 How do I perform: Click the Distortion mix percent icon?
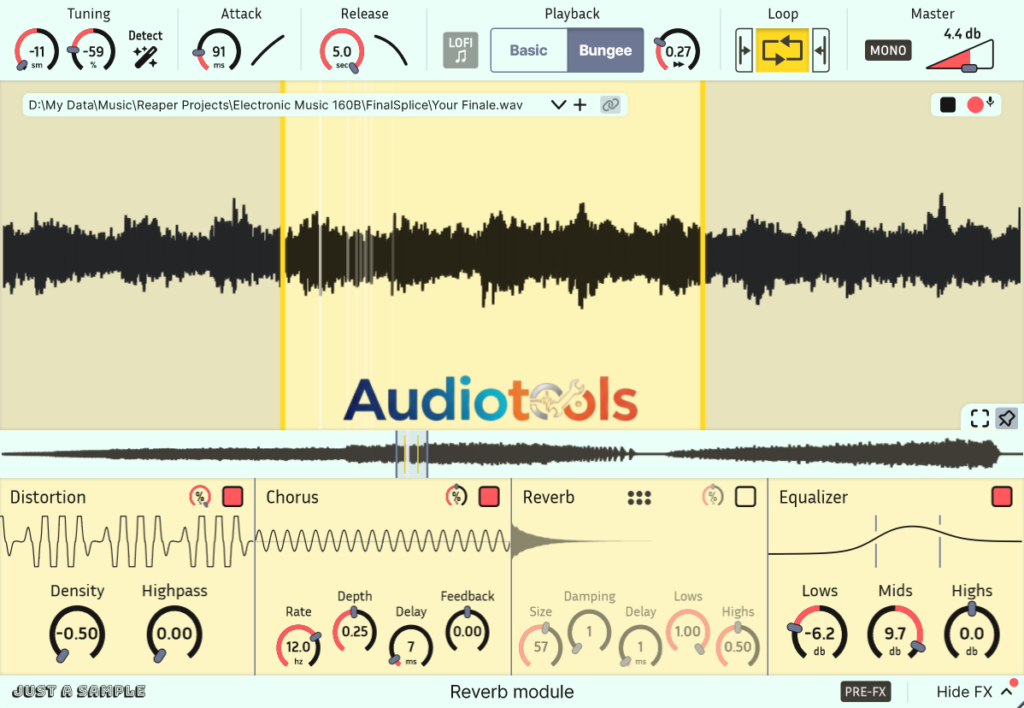[200, 497]
